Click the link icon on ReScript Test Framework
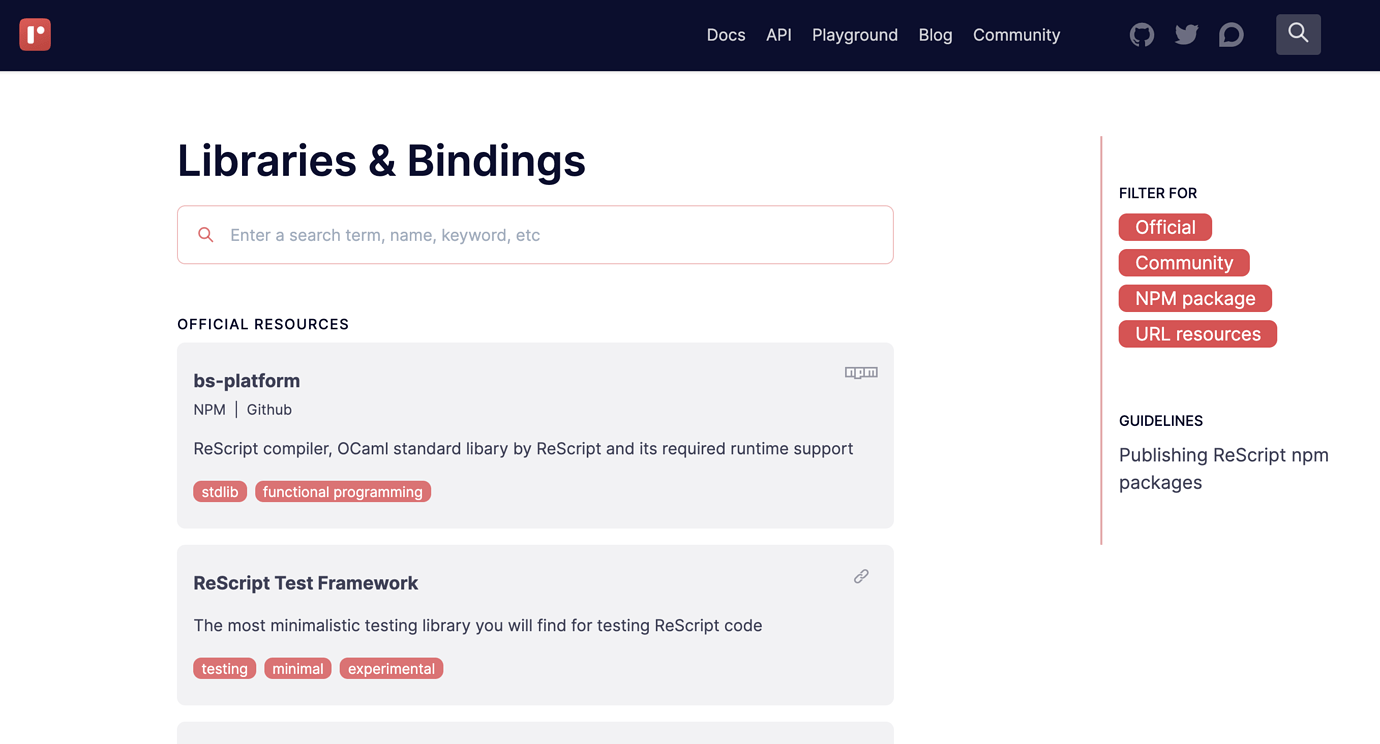 pos(861,576)
